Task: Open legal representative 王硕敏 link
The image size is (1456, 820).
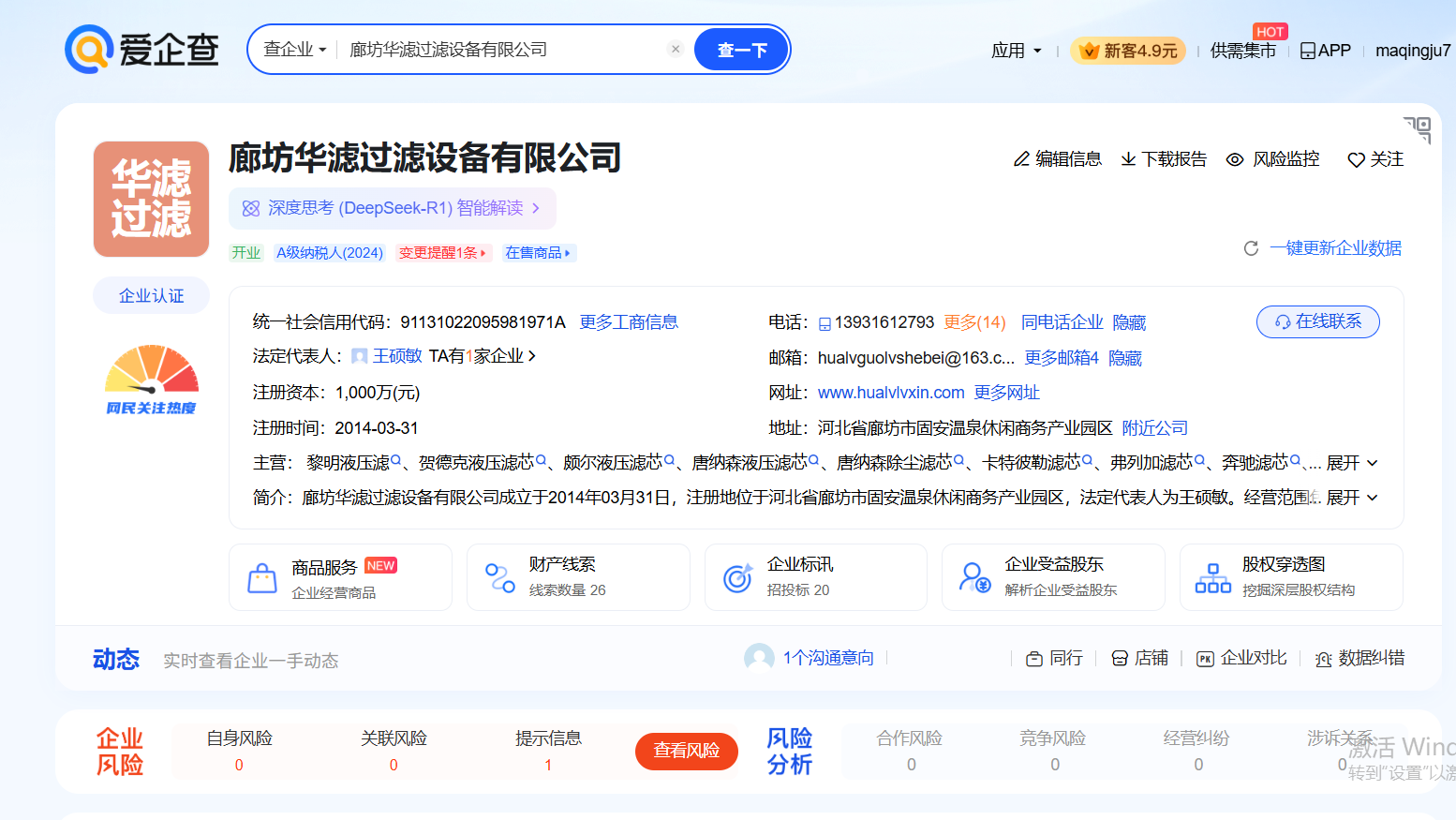Action: (397, 356)
